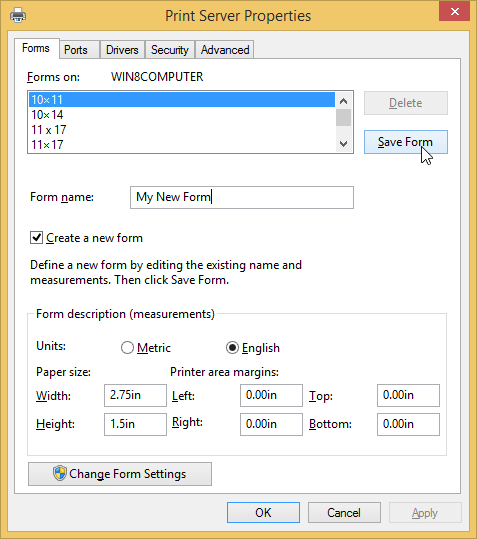
Task: Click the printer icon in title bar
Action: click(x=18, y=15)
